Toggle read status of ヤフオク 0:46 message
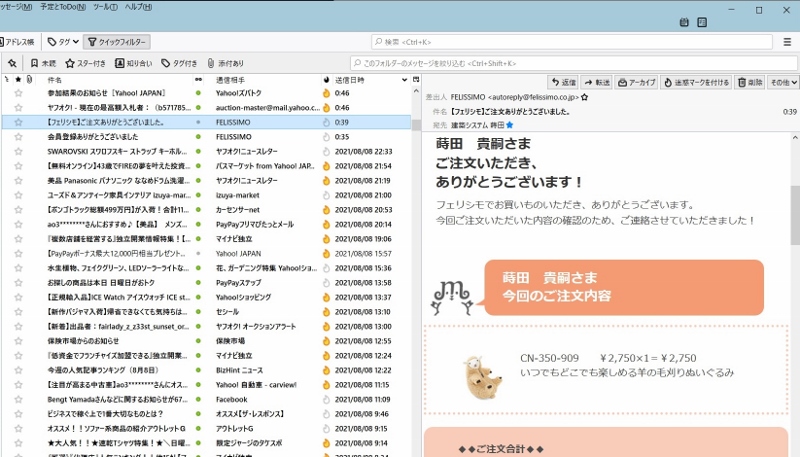 (198, 108)
